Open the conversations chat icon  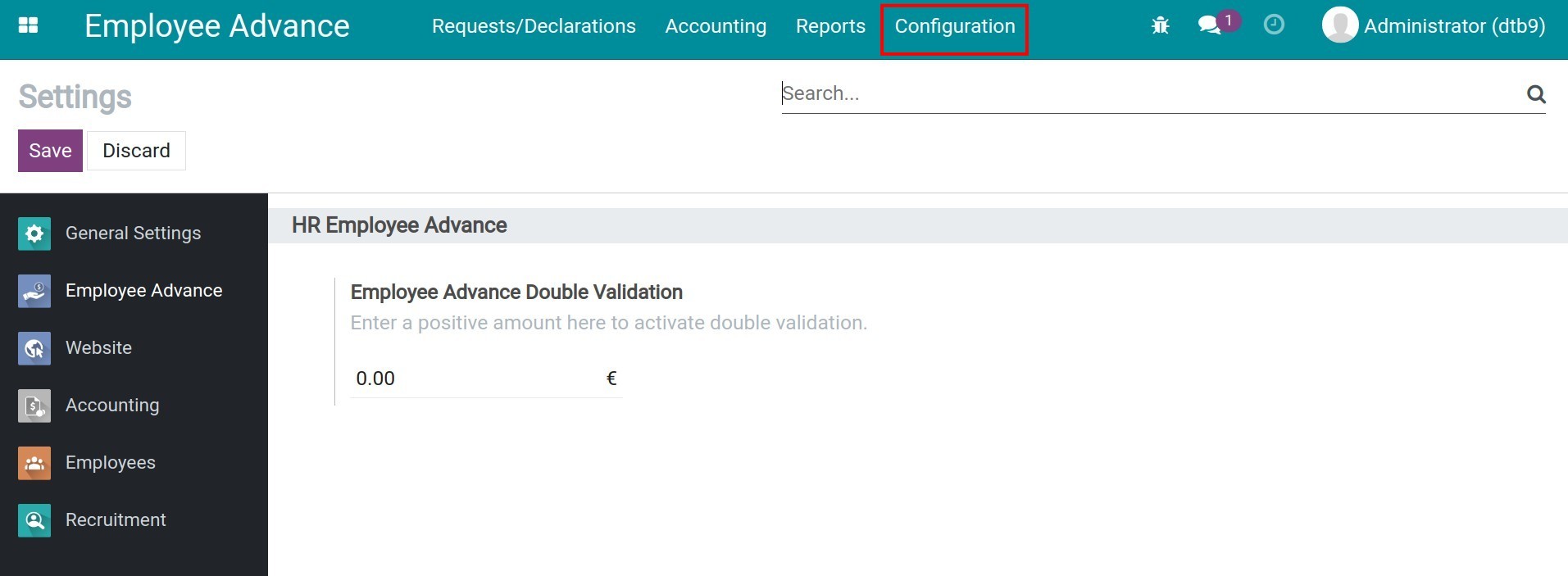pos(1209,25)
